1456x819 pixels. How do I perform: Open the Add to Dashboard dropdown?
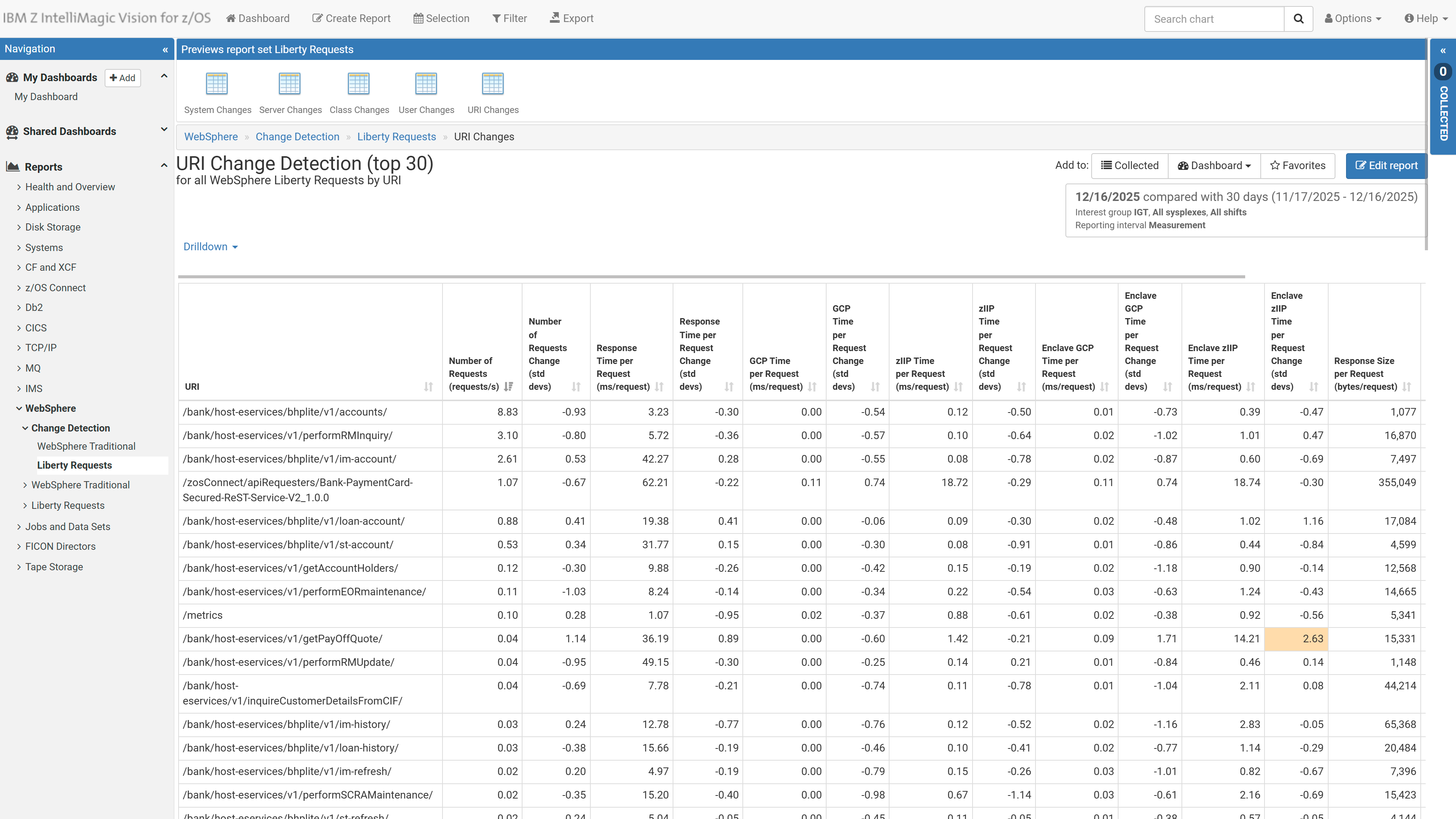pyautogui.click(x=1214, y=166)
